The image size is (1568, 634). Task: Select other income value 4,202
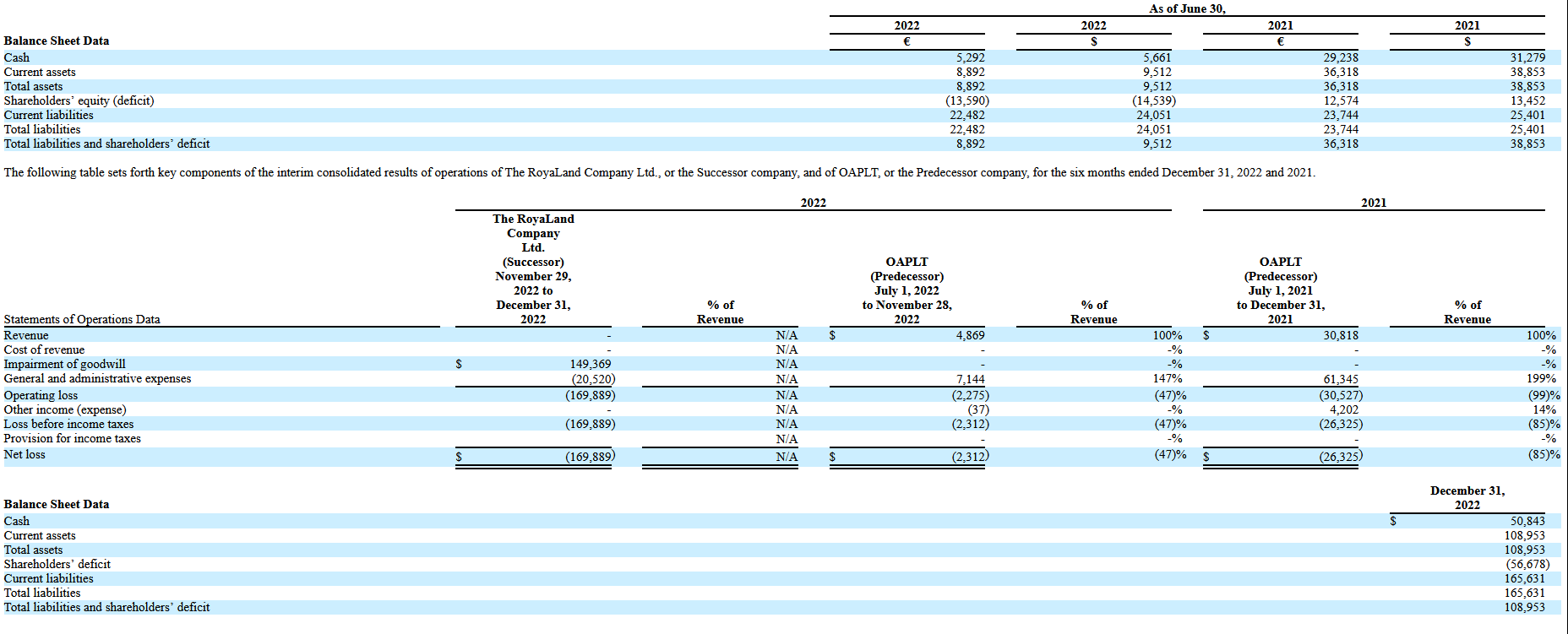1344,409
